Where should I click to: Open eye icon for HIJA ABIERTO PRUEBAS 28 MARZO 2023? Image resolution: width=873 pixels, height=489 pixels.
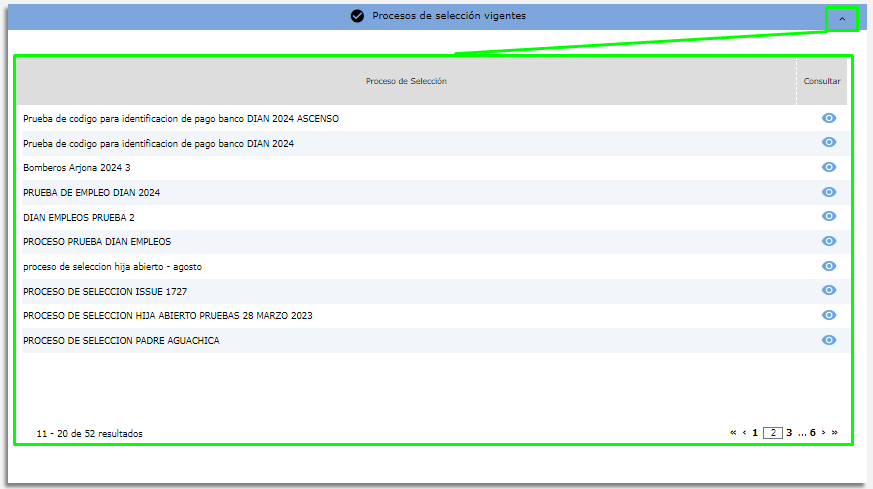click(x=828, y=315)
